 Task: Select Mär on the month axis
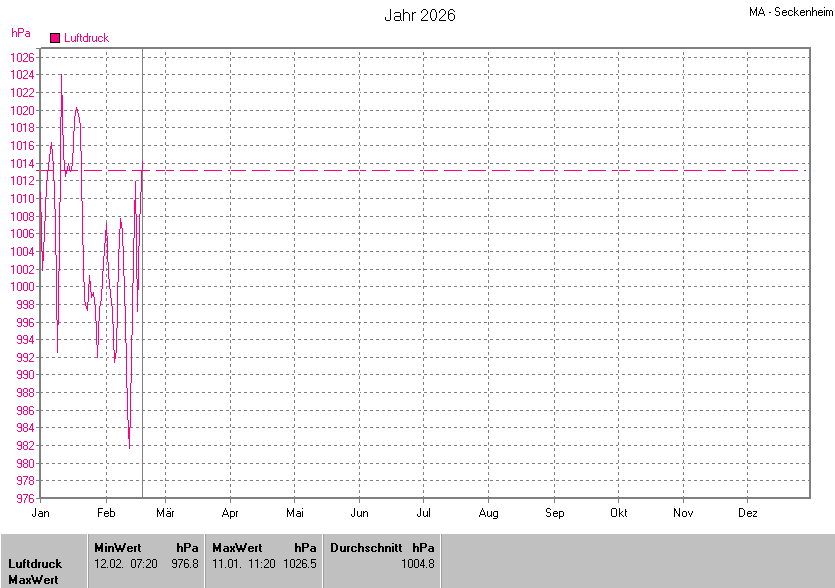pos(165,513)
